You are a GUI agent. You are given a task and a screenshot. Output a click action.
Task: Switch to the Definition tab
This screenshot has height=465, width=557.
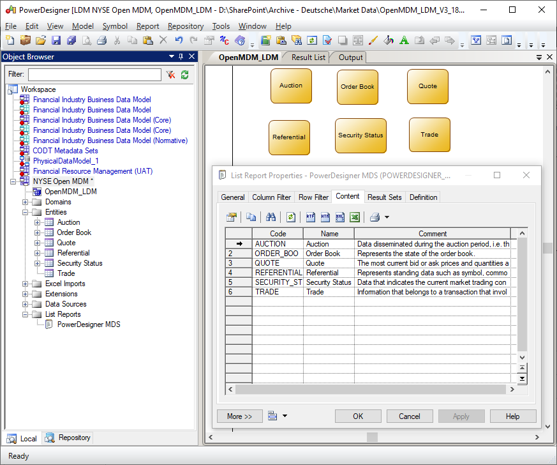point(423,197)
